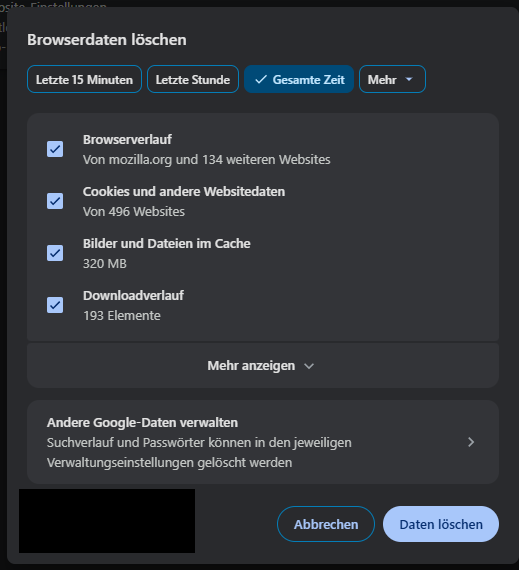Click the chevron icon beside Mehr anzeigen

tap(309, 366)
